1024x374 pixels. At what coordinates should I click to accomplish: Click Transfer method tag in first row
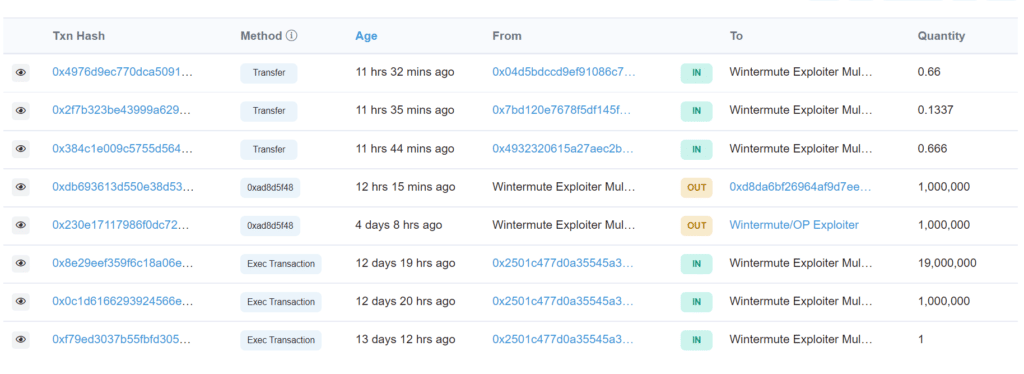[x=268, y=73]
